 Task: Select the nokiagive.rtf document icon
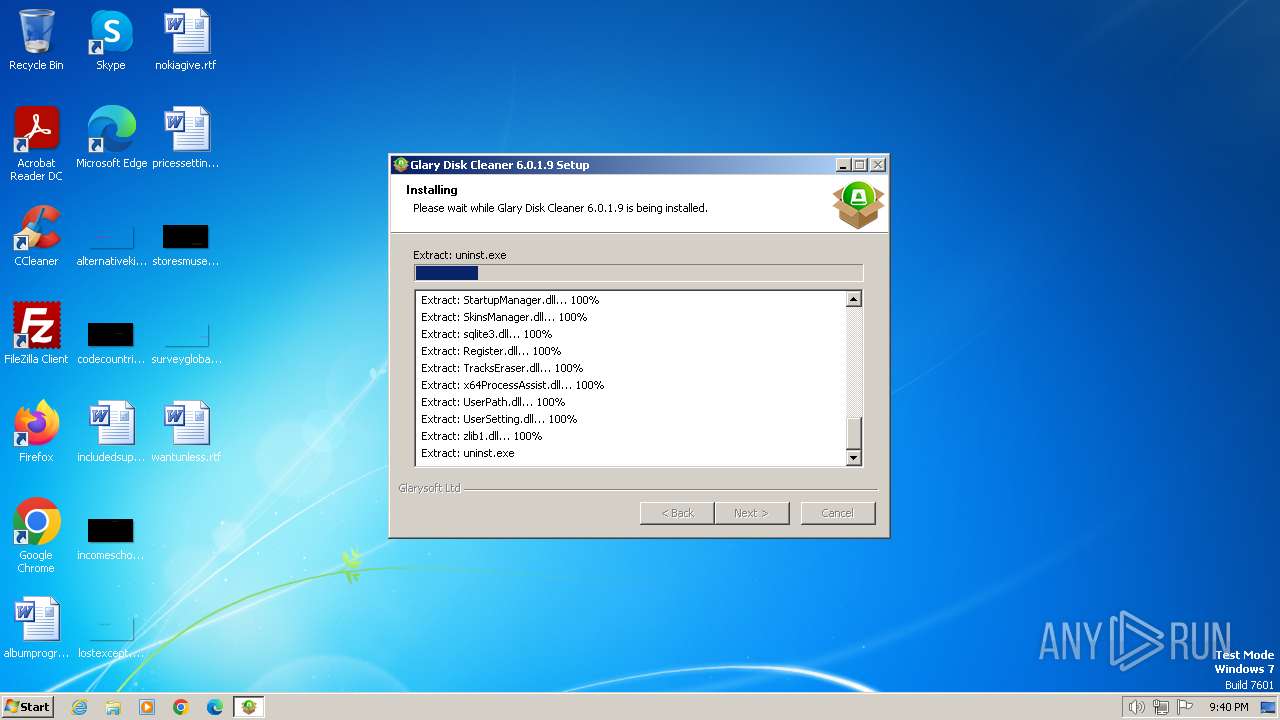186,40
